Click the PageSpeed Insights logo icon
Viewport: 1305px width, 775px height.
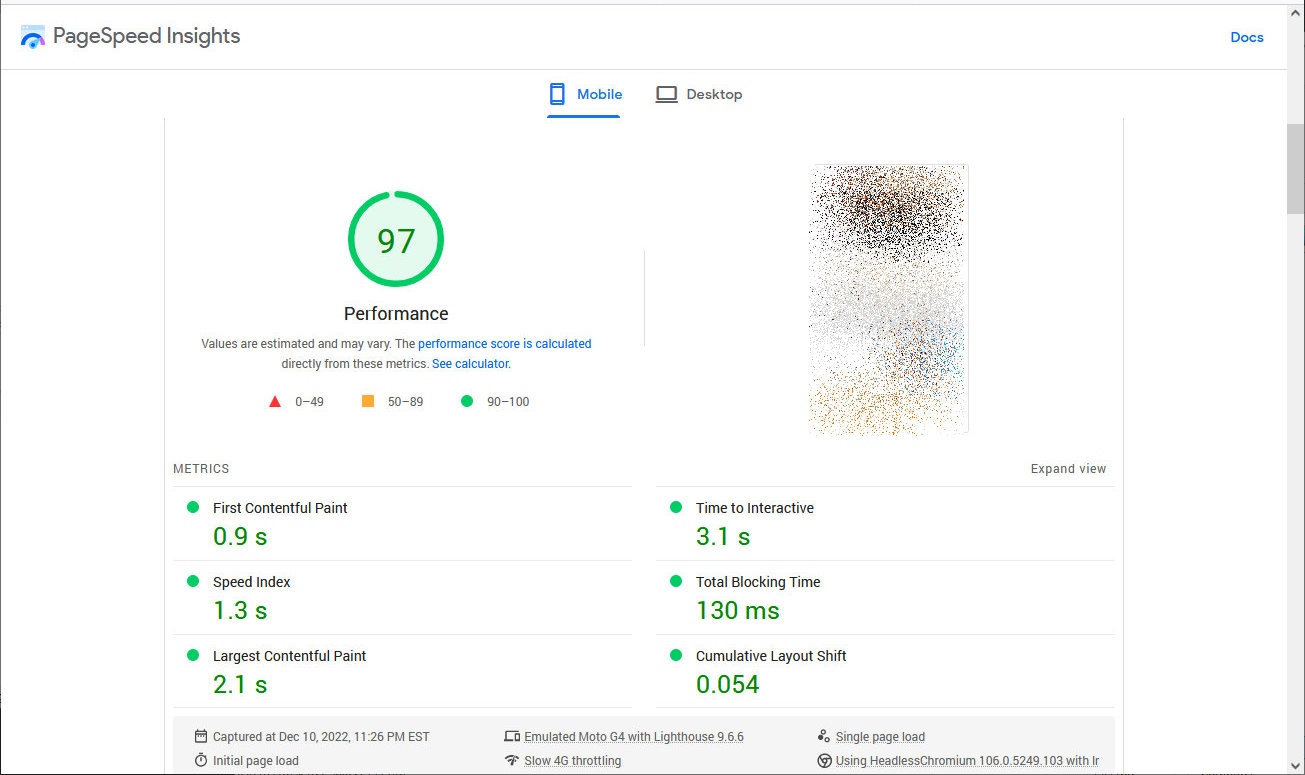33,37
